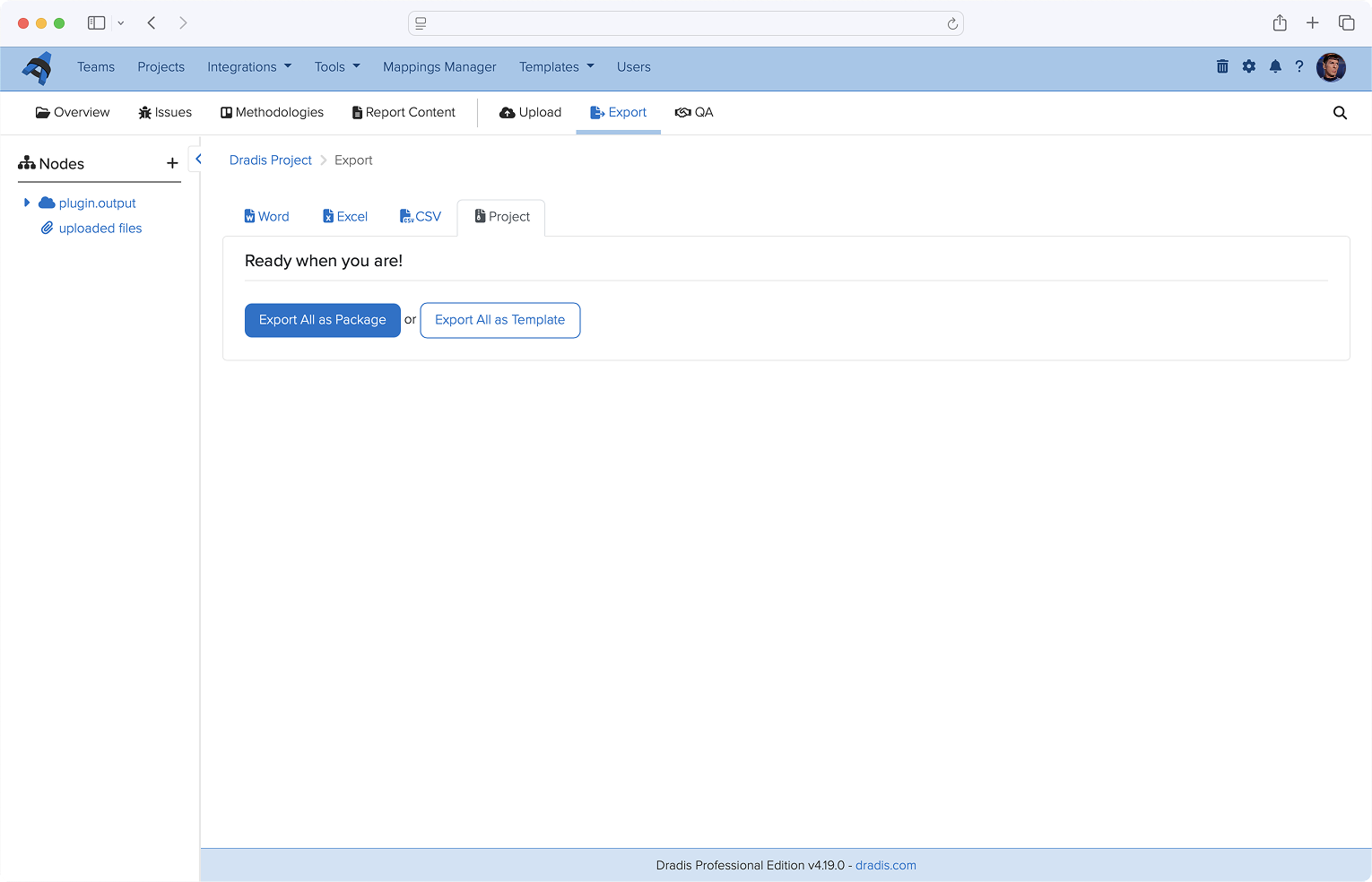Image resolution: width=1372 pixels, height=882 pixels.
Task: Go back in browser history
Action: tap(152, 23)
